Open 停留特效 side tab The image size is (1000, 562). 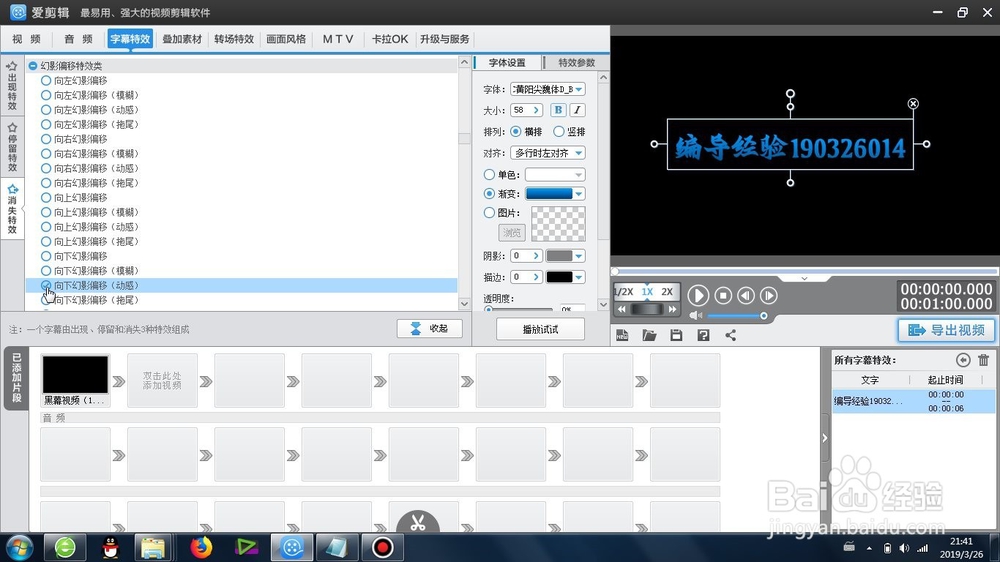pos(12,148)
